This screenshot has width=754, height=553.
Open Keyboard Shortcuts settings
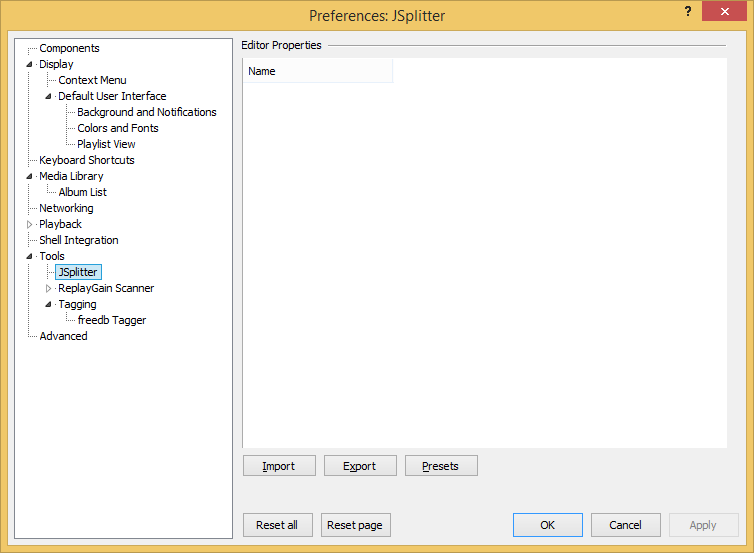(x=87, y=160)
